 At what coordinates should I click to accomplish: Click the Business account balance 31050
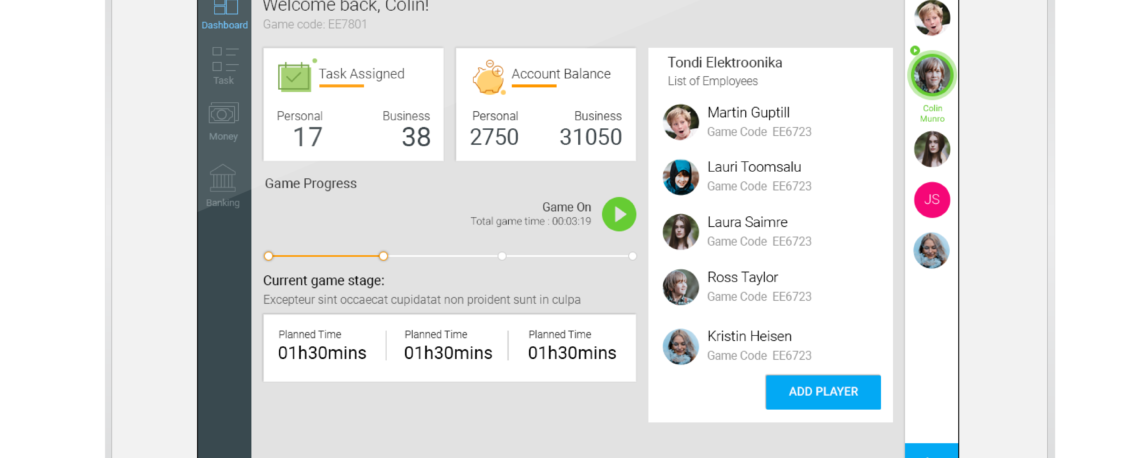[590, 137]
